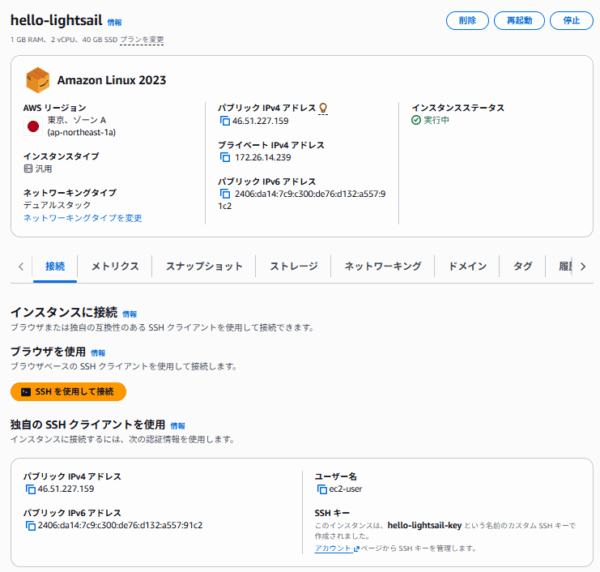Click 情報 next to hello-lightsail title
600x572 pixels.
pyautogui.click(x=114, y=23)
